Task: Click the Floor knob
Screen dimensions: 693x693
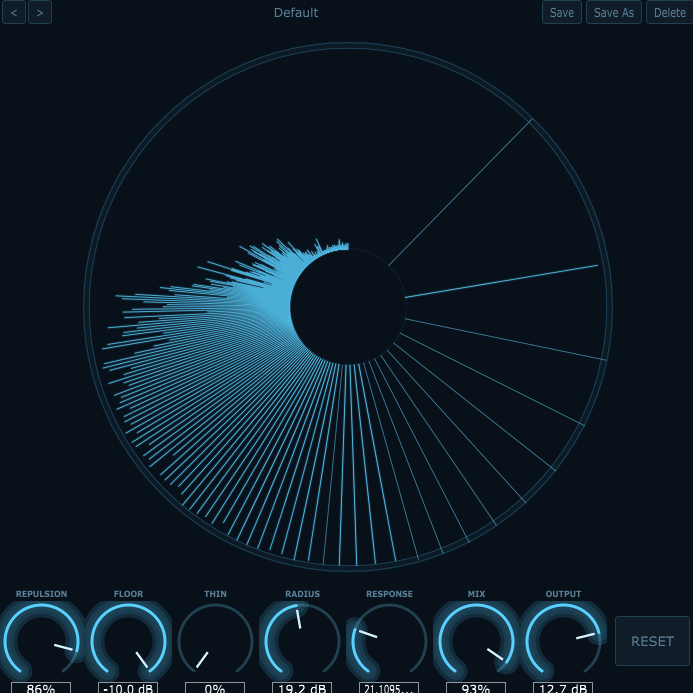Action: [x=128, y=640]
